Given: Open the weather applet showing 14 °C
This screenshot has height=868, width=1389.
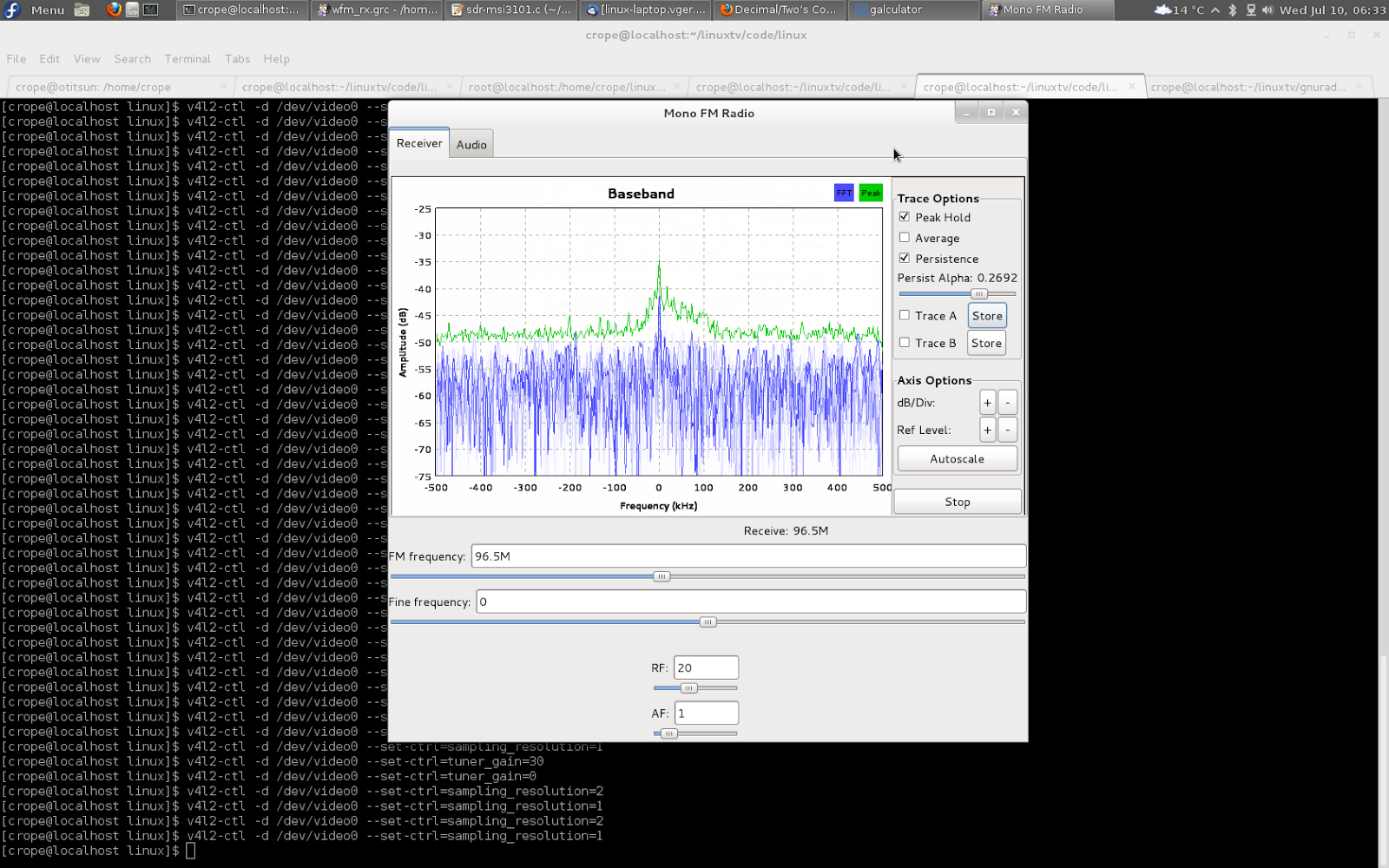Looking at the screenshot, I should click(1179, 10).
